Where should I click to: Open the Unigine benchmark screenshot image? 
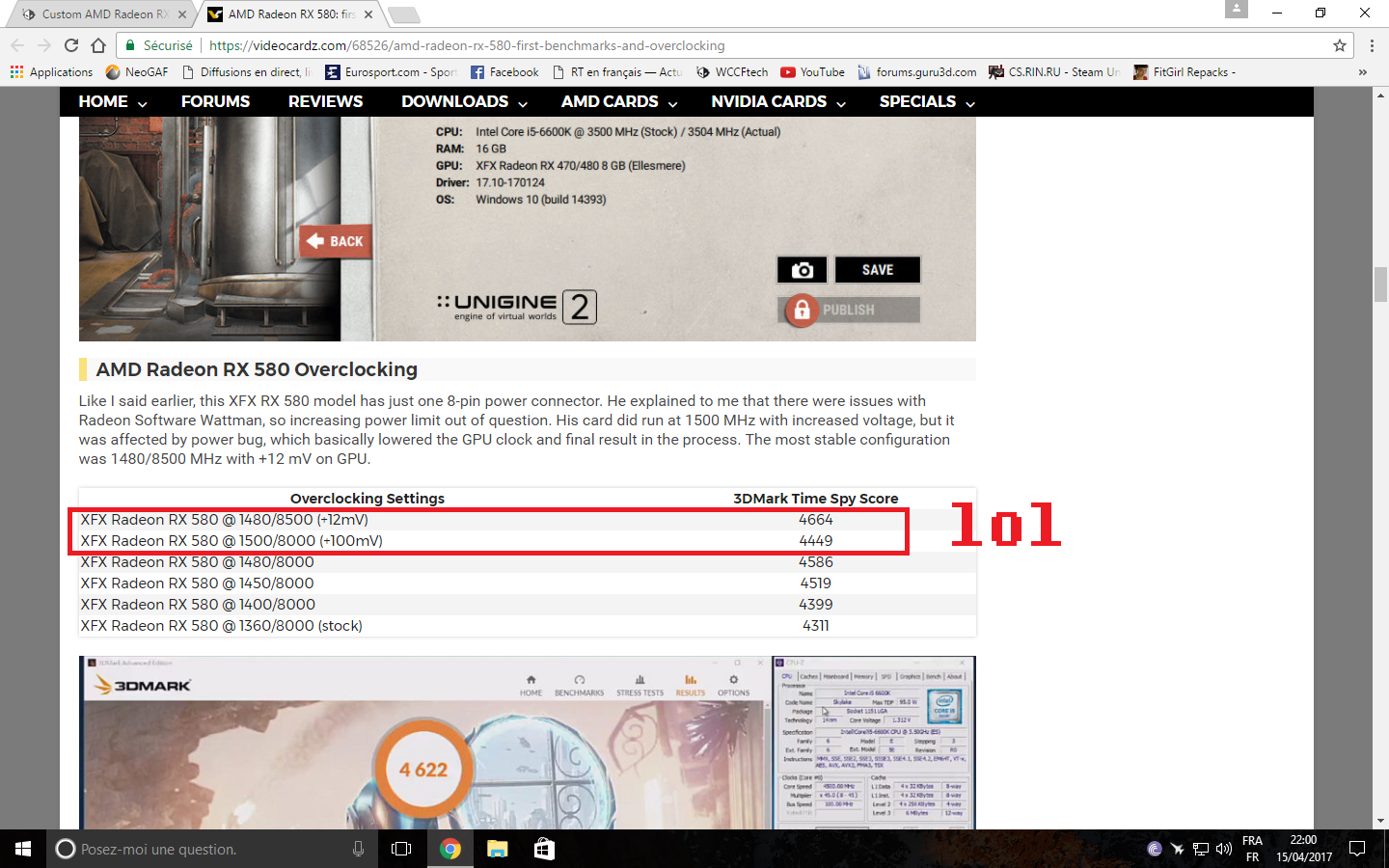tap(528, 229)
